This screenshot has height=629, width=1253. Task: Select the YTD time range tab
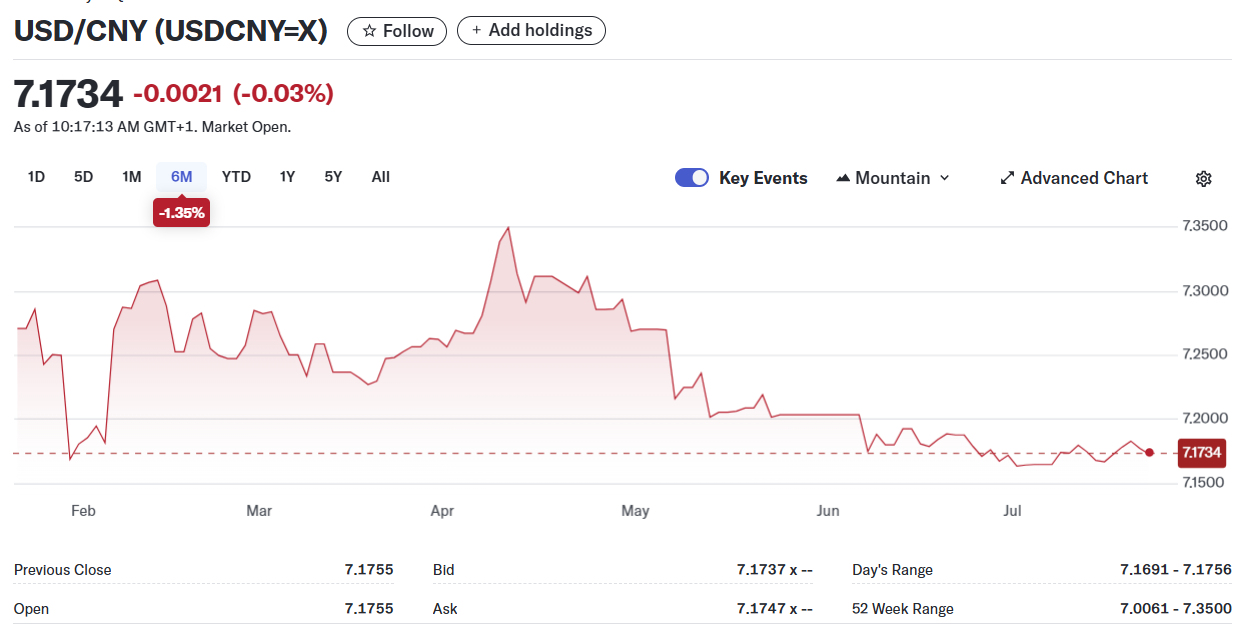pos(236,177)
